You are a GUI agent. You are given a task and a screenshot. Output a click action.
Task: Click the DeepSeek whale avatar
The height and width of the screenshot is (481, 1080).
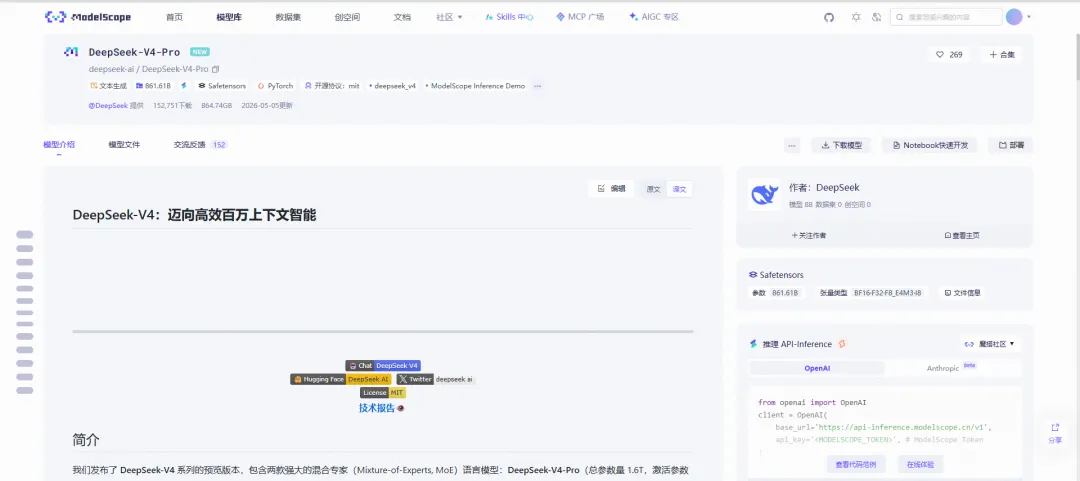pos(764,195)
